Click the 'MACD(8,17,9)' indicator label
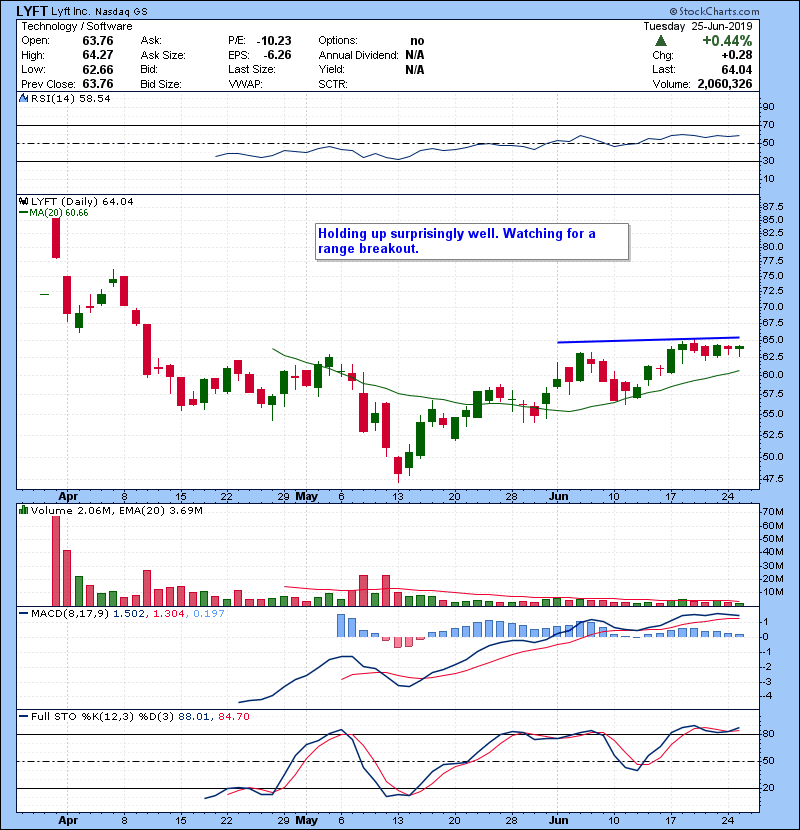800x830 pixels. [x=70, y=614]
